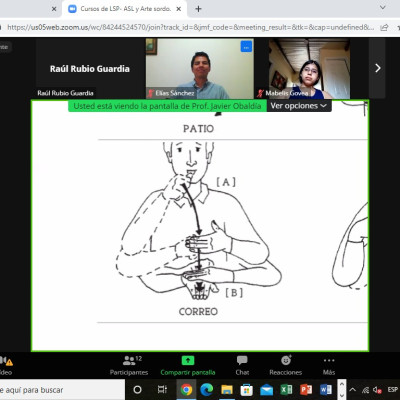Open File Explorer from the taskbar

pyautogui.click(x=227, y=389)
